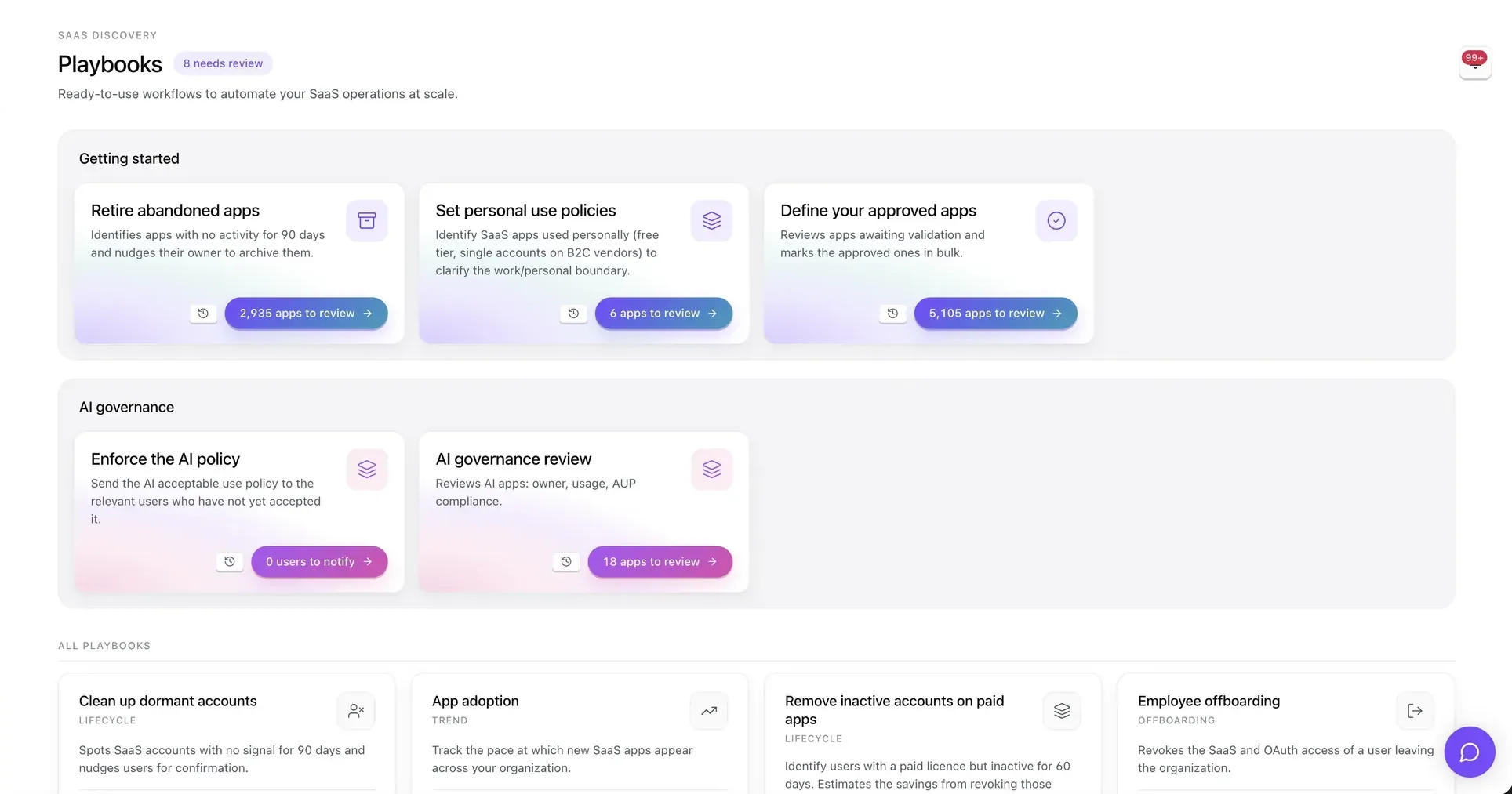
Task: Click the 18 apps to review button
Action: click(x=660, y=562)
